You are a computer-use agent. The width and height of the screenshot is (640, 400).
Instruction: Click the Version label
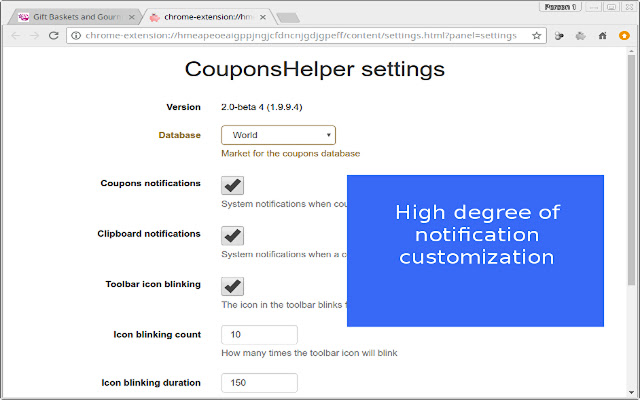point(184,107)
